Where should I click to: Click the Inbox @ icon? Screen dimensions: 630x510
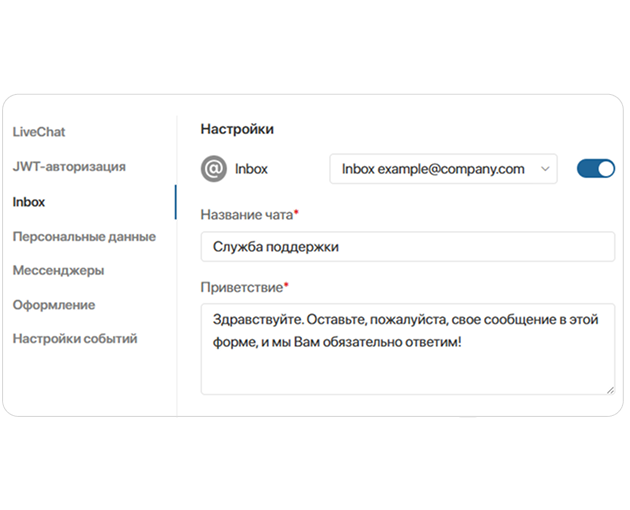point(214,169)
